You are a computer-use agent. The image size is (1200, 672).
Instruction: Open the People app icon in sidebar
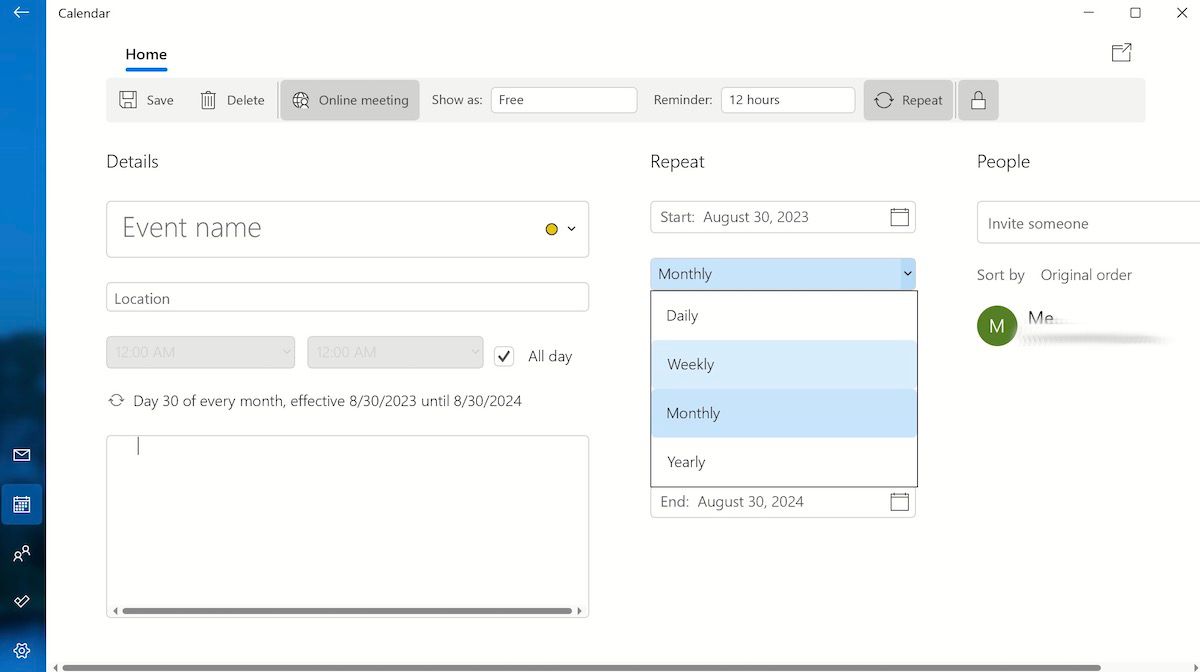[21, 553]
